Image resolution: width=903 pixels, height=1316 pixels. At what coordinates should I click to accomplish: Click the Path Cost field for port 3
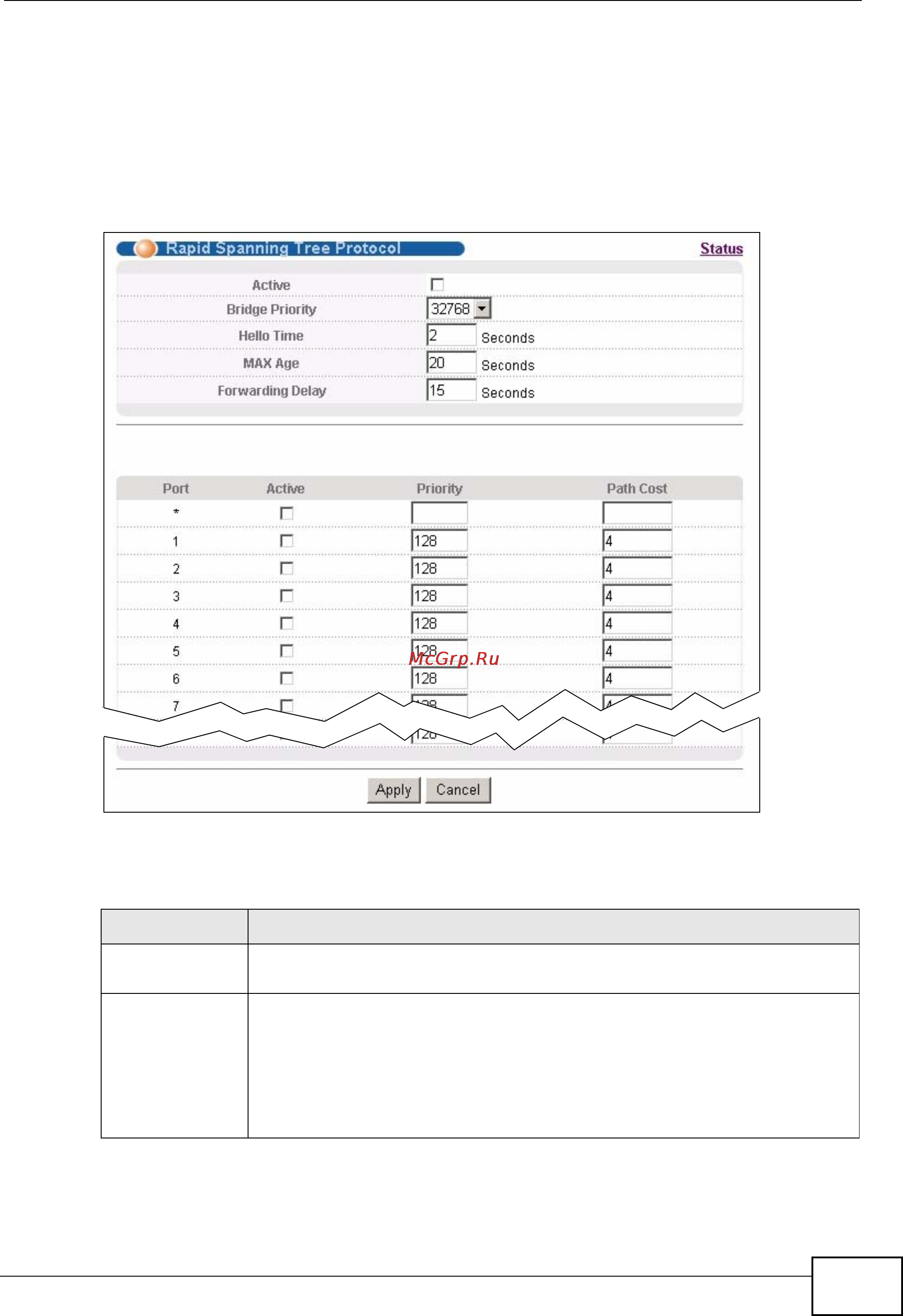(637, 596)
